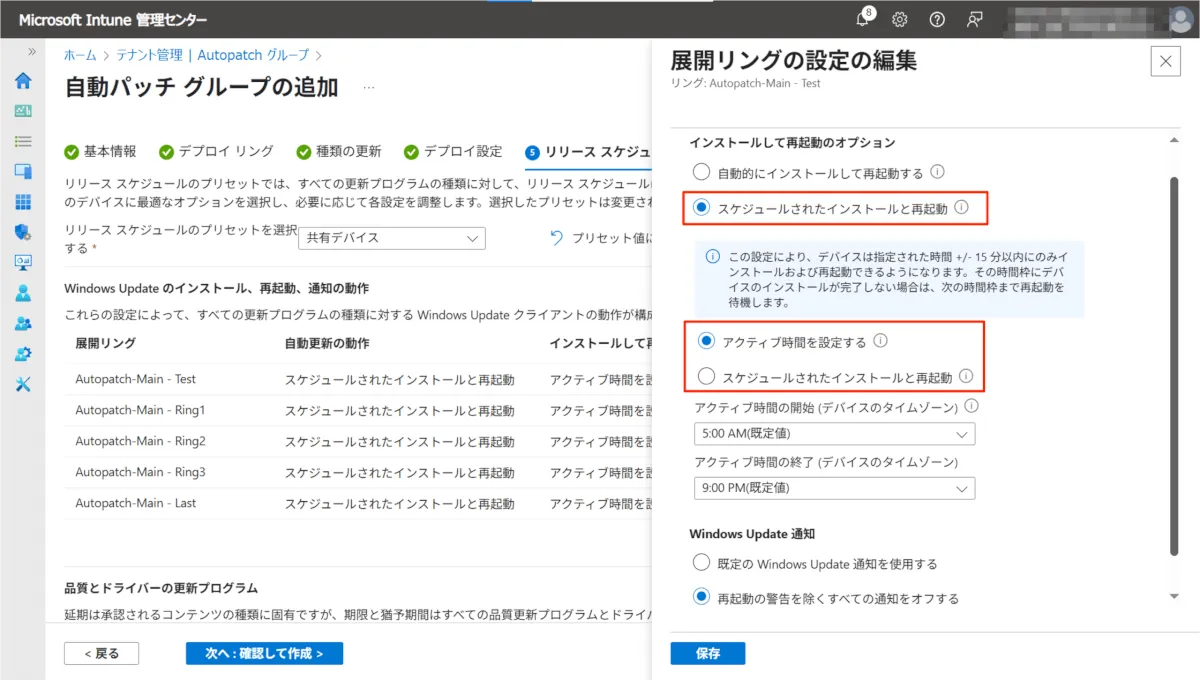Screen dimensions: 1200x680
Task: Open the Dashboard chart icon in sidebar
Action: [x=22, y=111]
